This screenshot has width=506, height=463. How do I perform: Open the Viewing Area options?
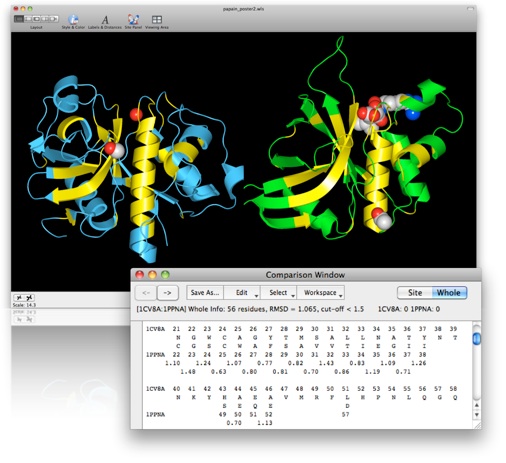pyautogui.click(x=157, y=22)
